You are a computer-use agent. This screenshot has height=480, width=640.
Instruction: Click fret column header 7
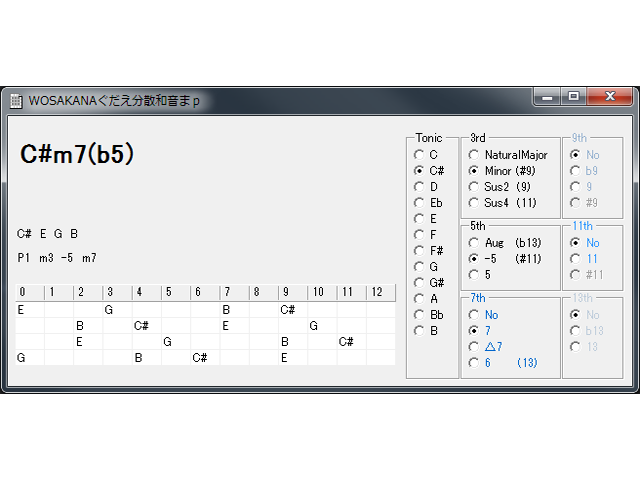tap(235, 292)
